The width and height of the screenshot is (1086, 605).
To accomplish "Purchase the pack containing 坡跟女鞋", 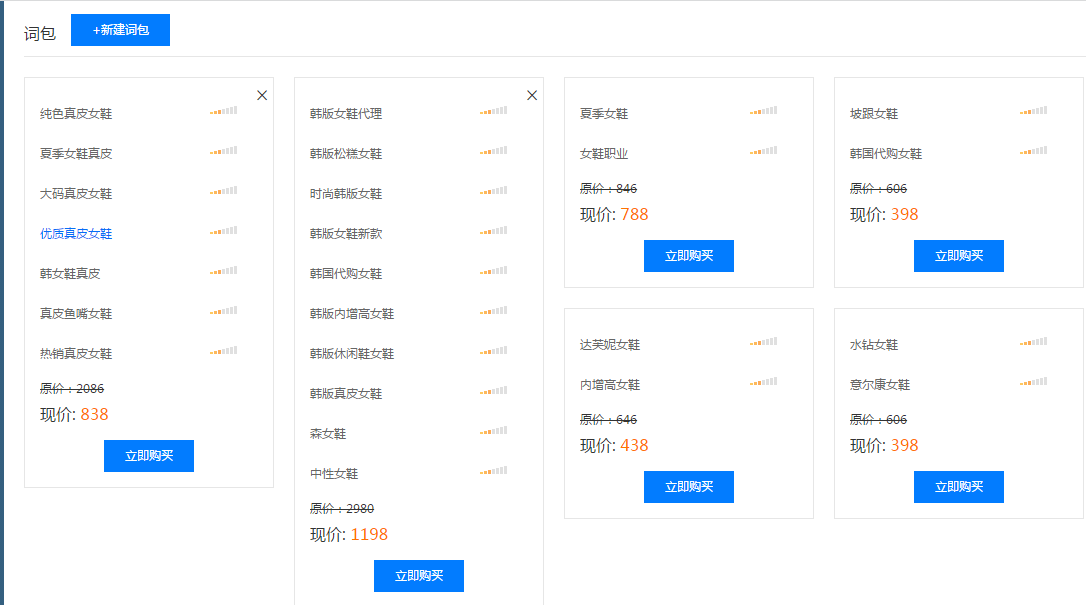I will tap(959, 256).
